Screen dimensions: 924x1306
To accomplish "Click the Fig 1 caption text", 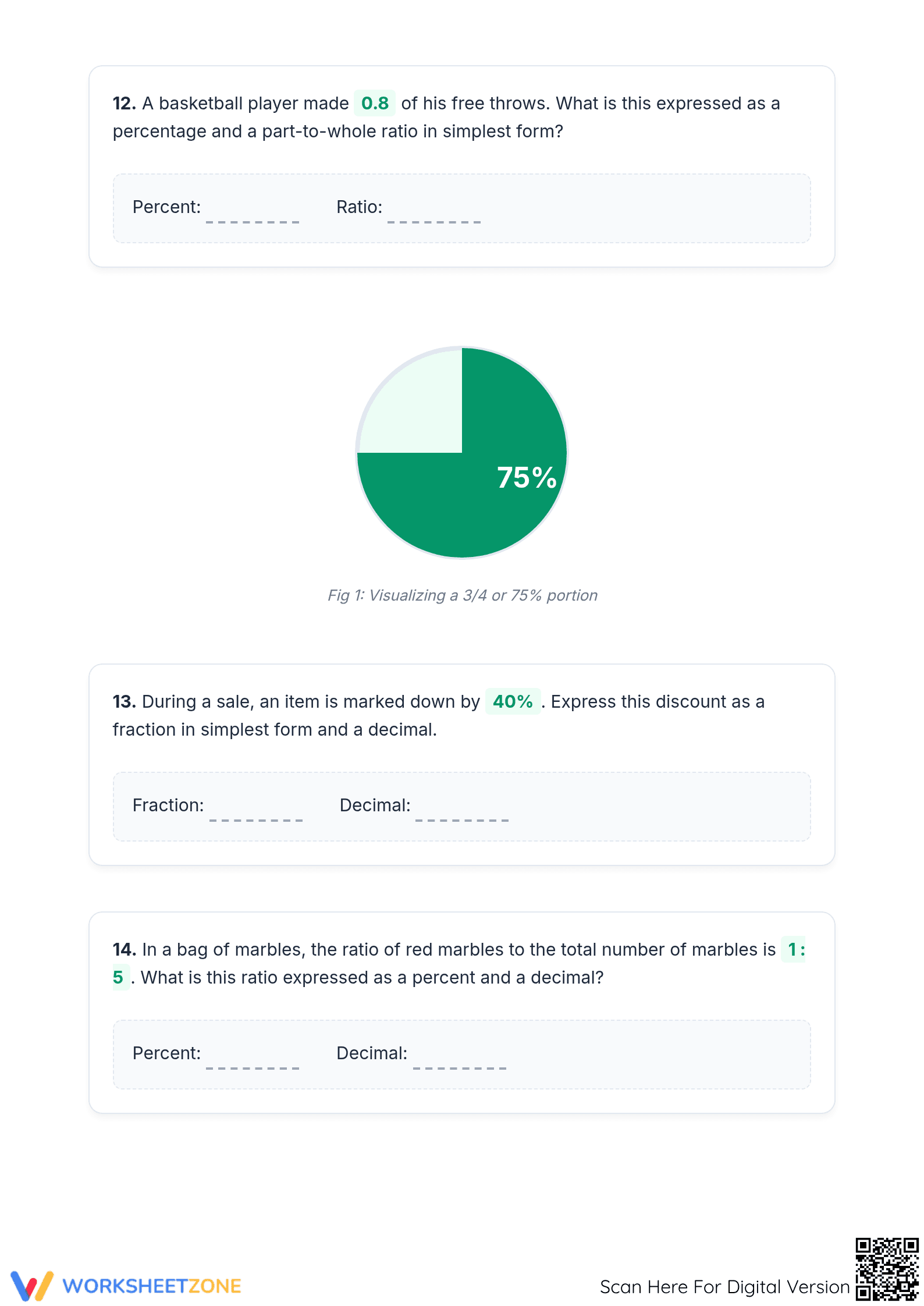I will 463,595.
